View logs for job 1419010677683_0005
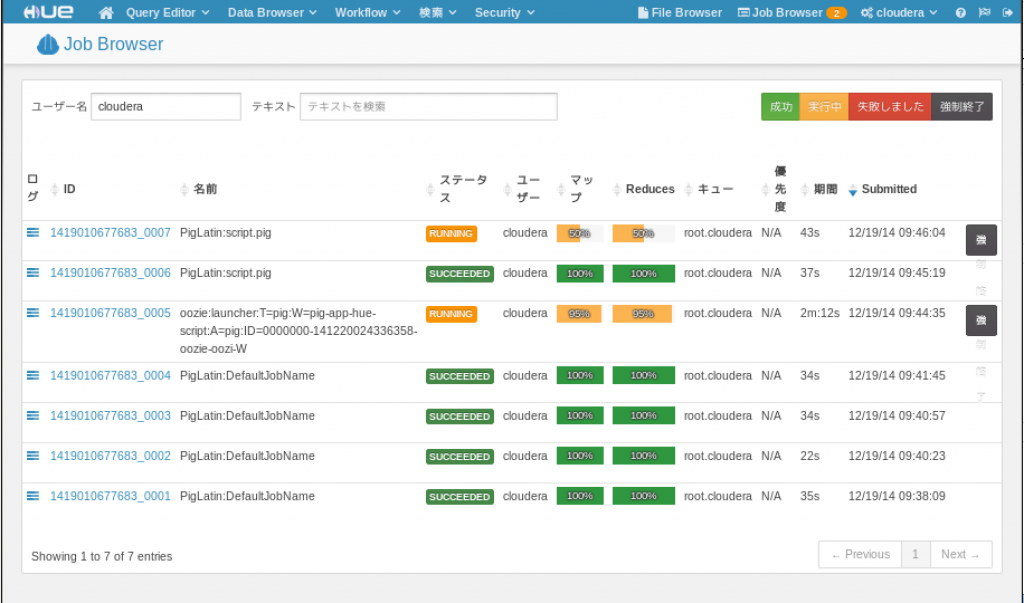The width and height of the screenshot is (1024, 603). coord(33,313)
